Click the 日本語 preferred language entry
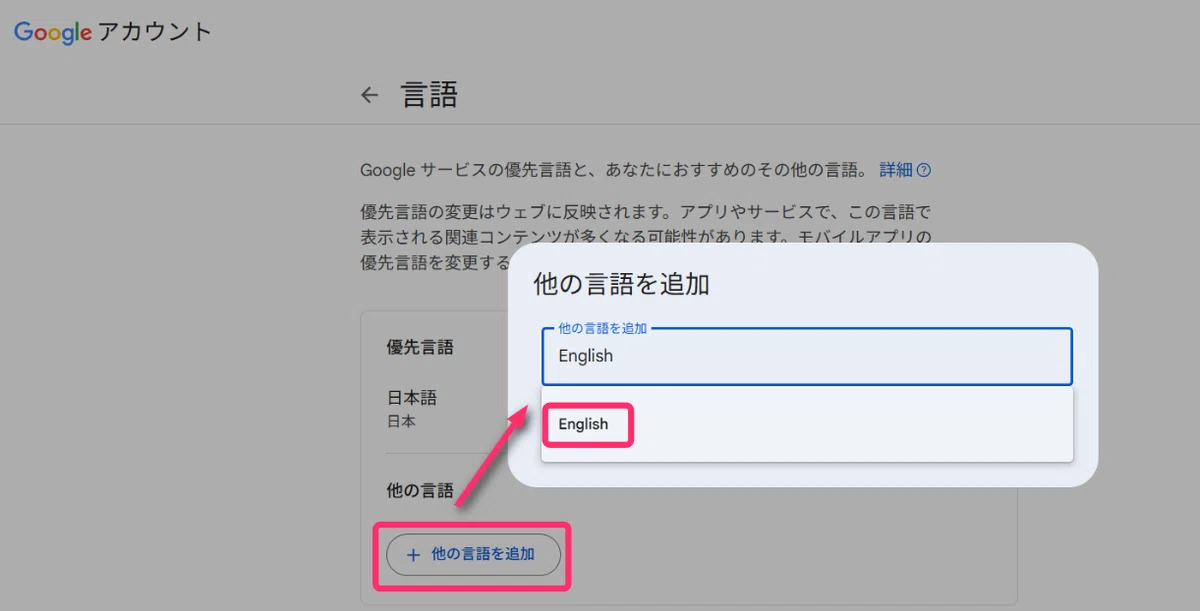 412,408
